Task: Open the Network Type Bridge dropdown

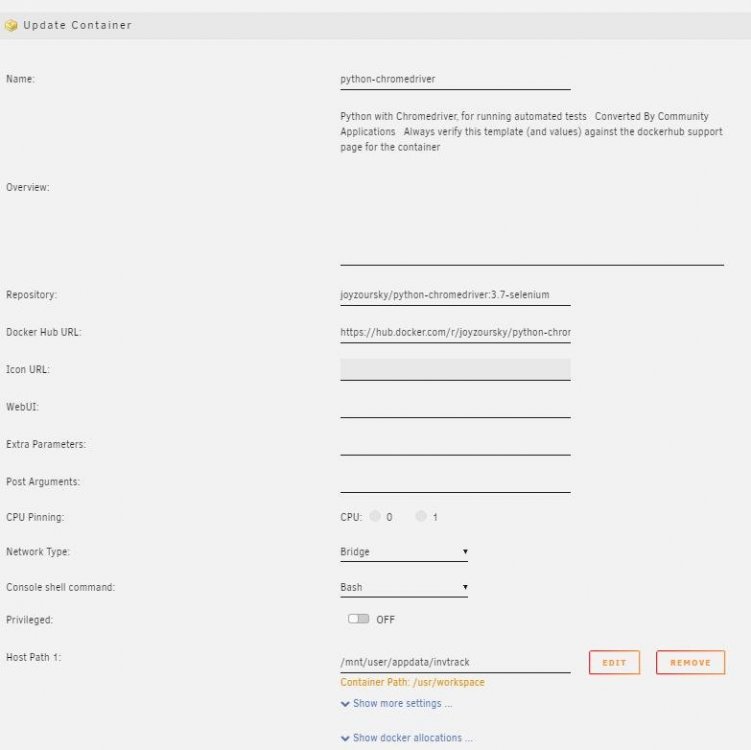Action: (x=404, y=552)
